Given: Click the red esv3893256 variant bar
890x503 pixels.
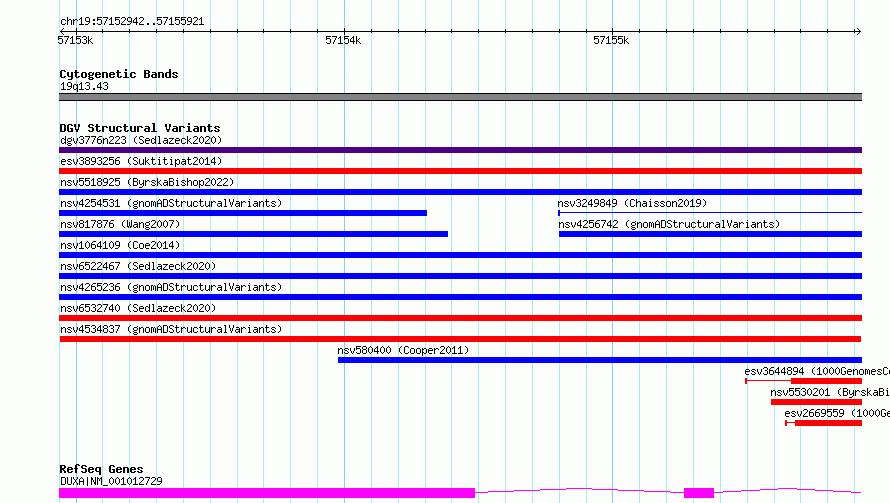Looking at the screenshot, I should pos(460,171).
